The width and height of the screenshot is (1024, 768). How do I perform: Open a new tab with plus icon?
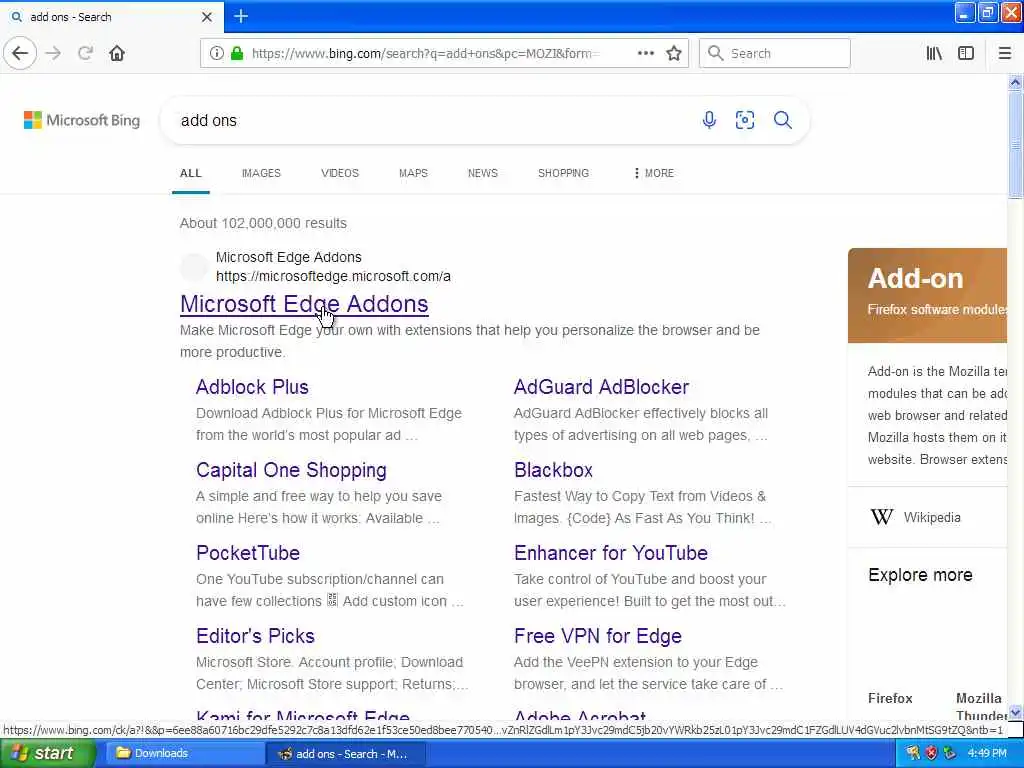pos(241,16)
